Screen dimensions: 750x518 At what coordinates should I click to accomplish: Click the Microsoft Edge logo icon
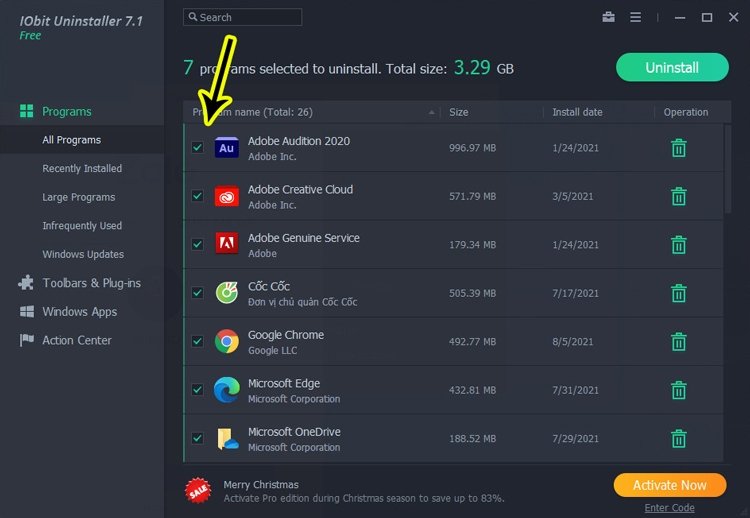(x=227, y=390)
